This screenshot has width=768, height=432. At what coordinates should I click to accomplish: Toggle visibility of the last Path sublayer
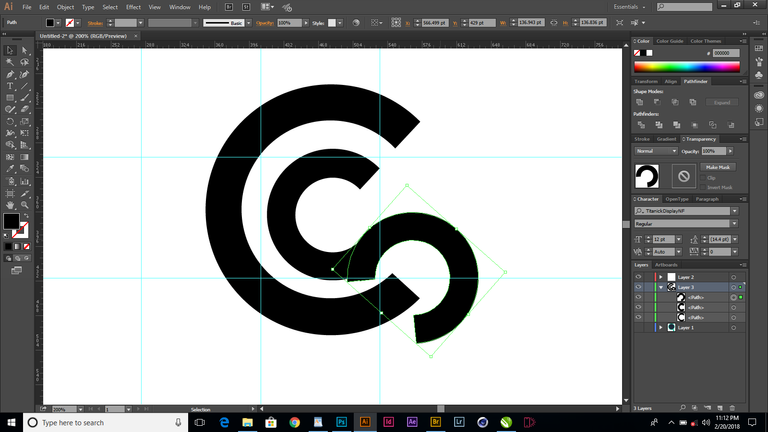click(638, 317)
